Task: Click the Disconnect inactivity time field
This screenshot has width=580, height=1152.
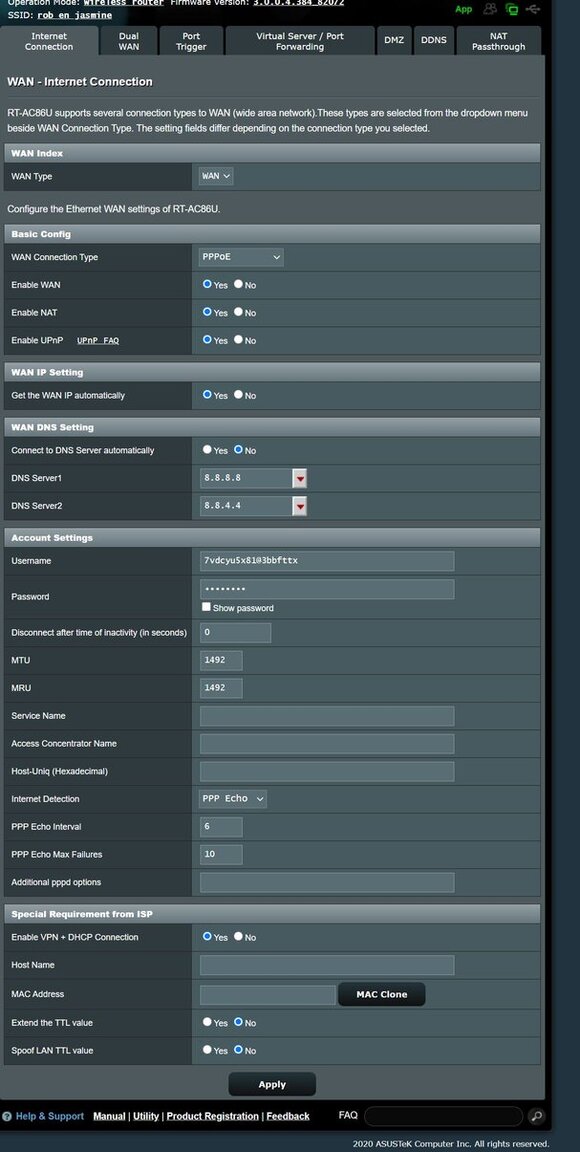Action: tap(235, 633)
